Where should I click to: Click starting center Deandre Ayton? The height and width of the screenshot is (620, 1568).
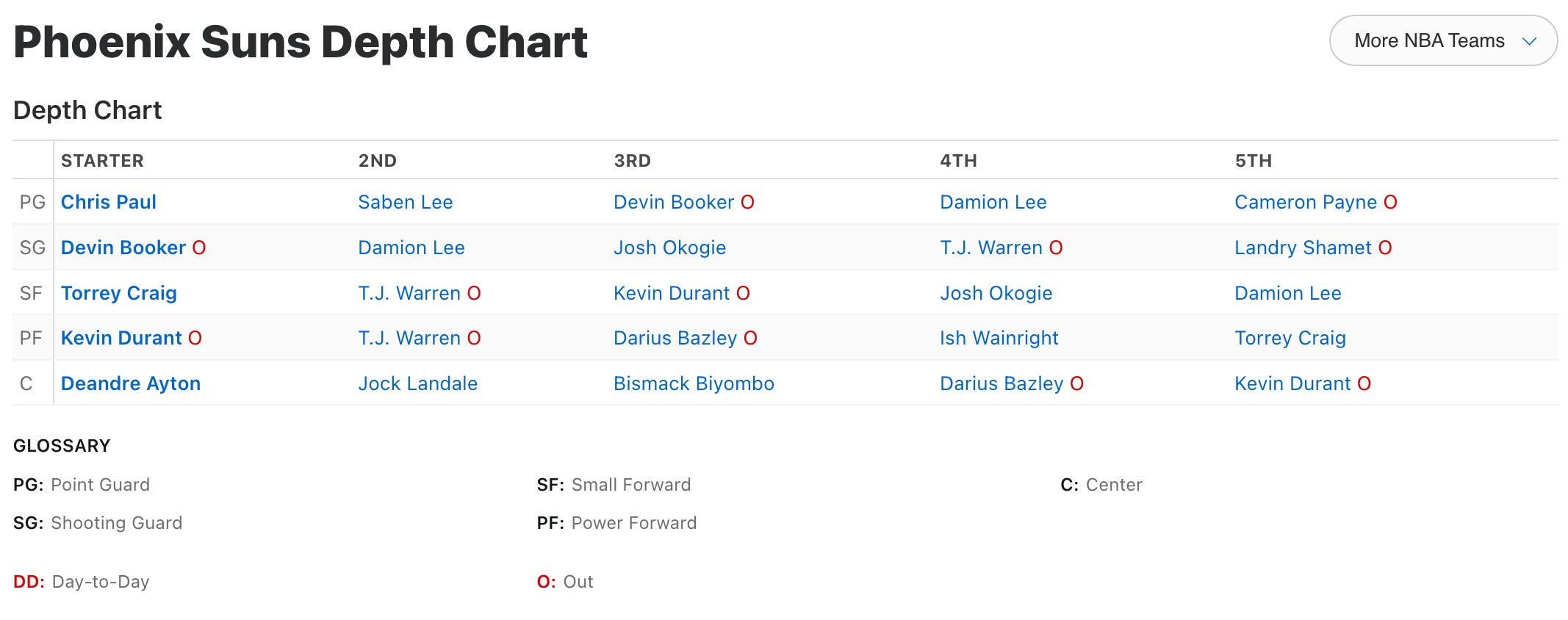click(x=130, y=383)
